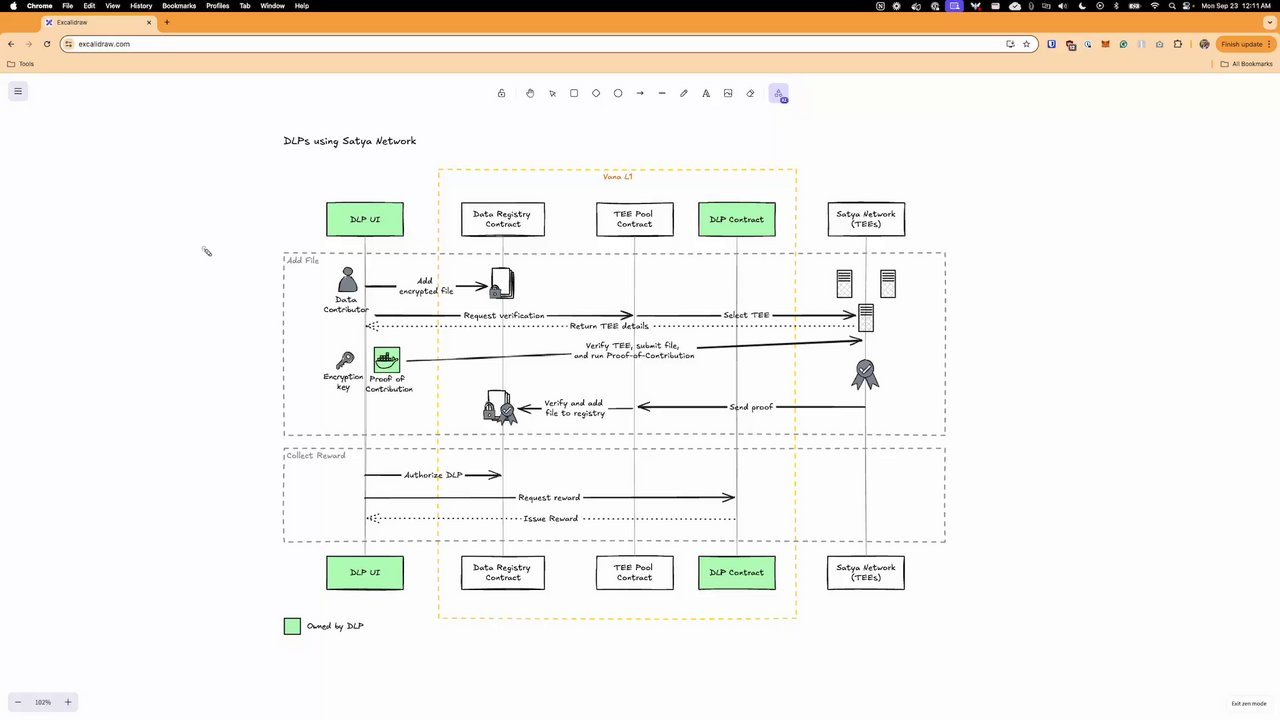
Task: Select the Text tool
Action: point(706,93)
